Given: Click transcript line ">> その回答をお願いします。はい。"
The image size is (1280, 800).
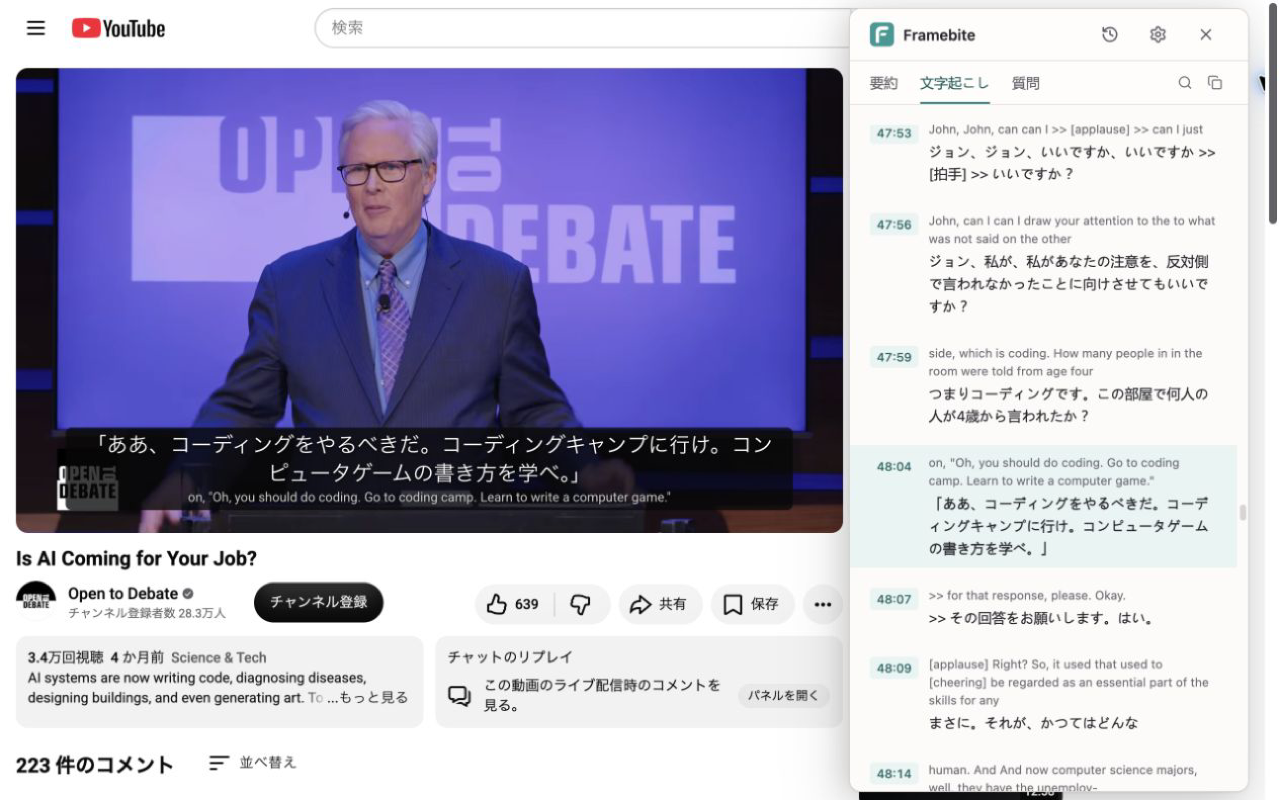Looking at the screenshot, I should (1041, 618).
